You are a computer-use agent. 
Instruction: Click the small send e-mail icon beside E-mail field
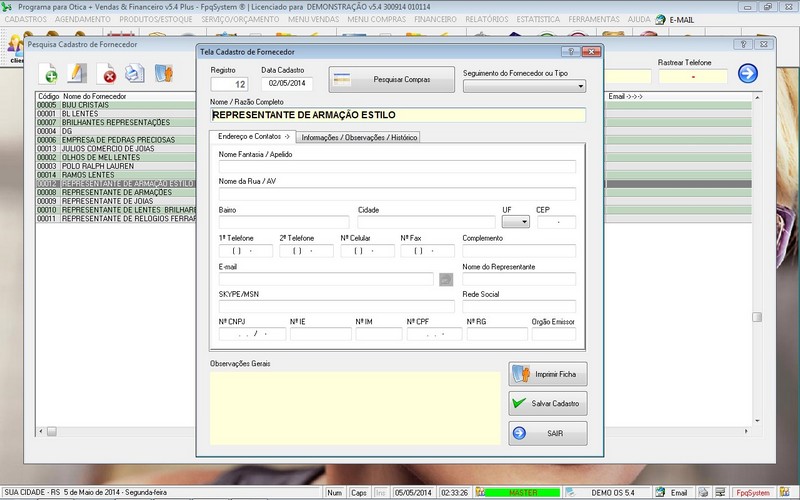(446, 279)
